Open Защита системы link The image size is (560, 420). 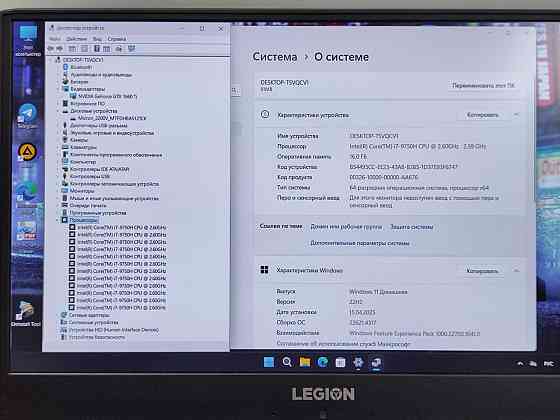coord(411,227)
